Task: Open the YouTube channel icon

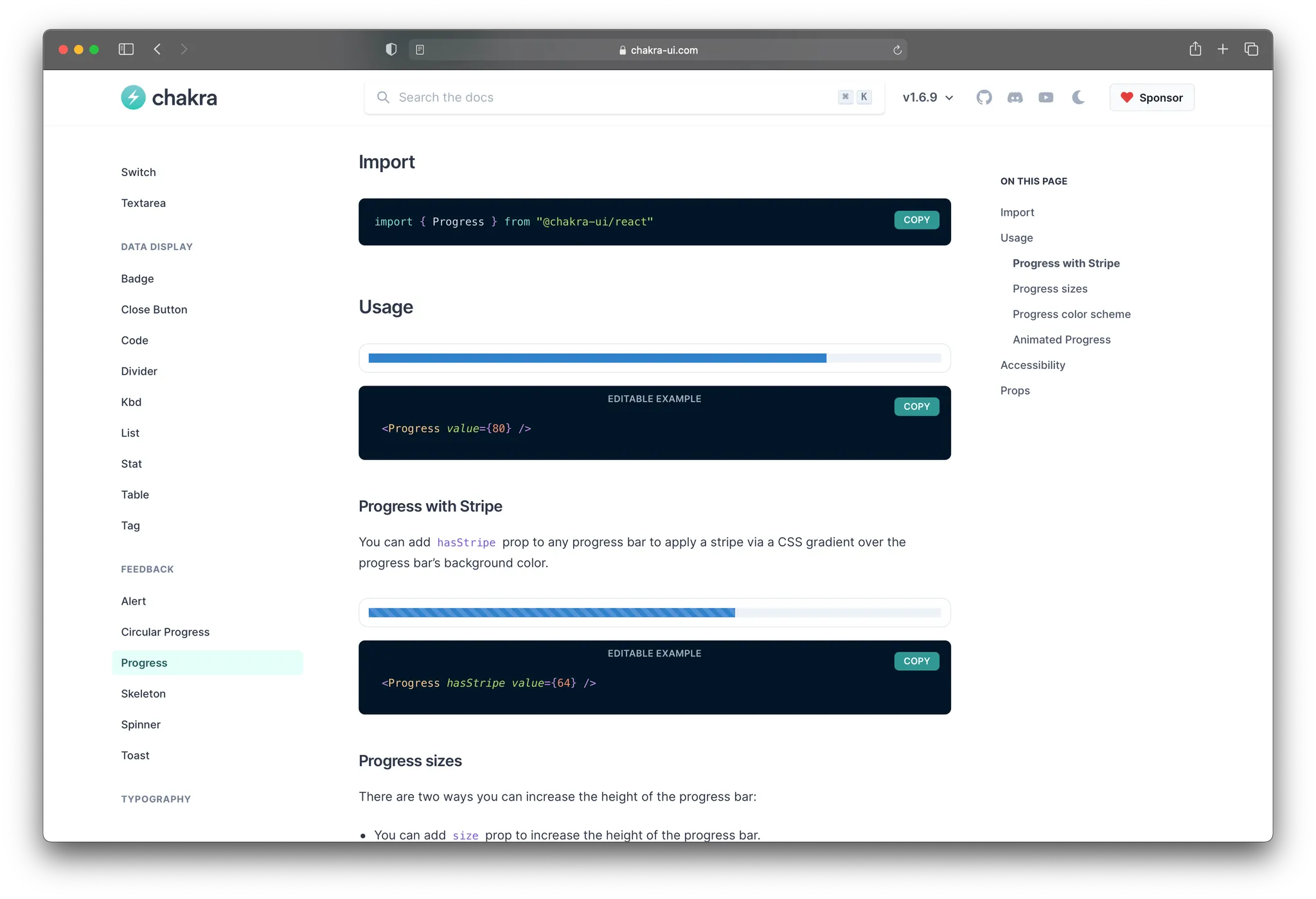Action: 1045,98
